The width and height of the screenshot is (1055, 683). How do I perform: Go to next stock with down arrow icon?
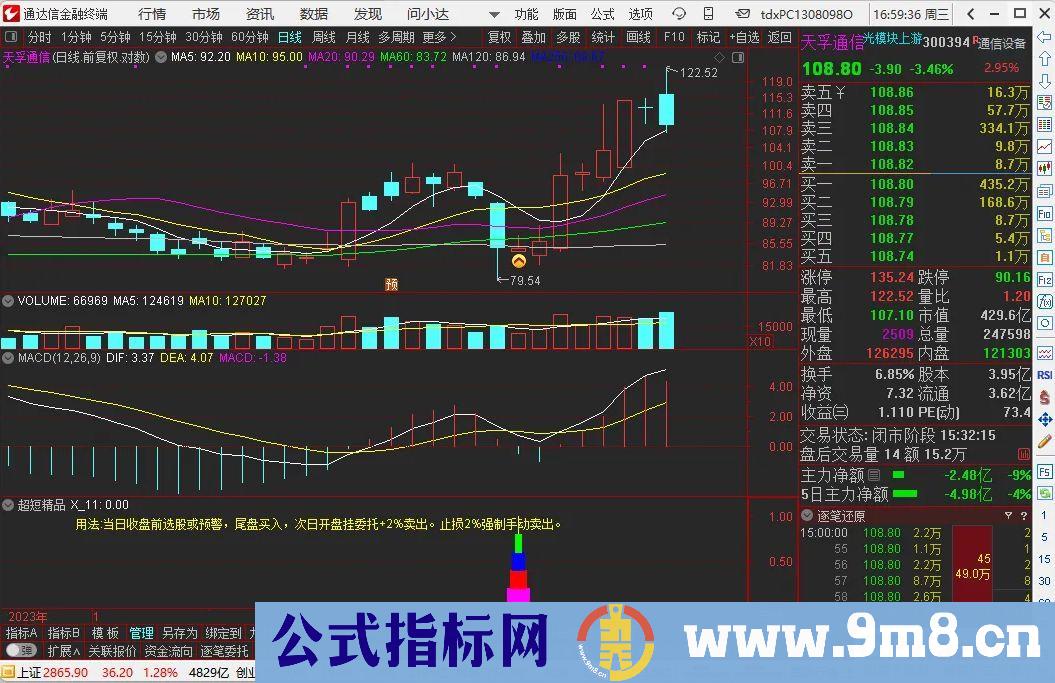tap(1045, 81)
